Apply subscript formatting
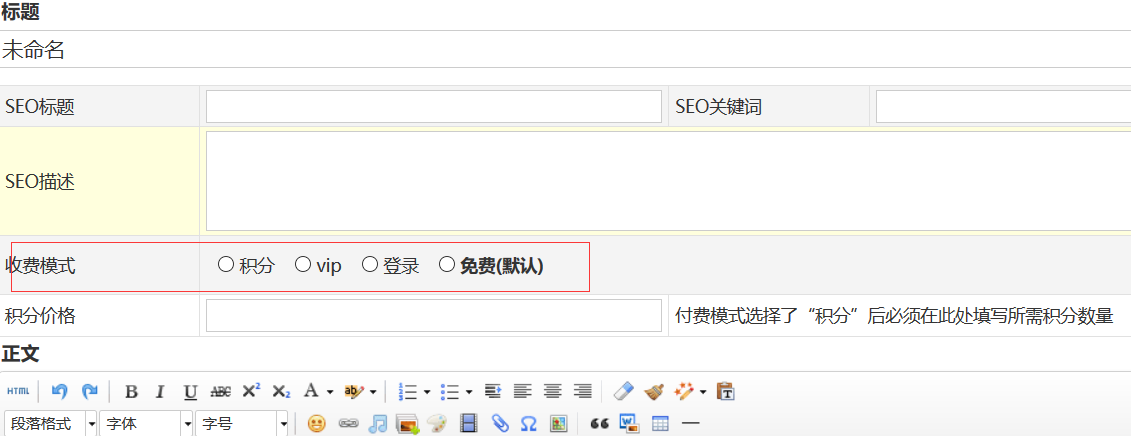 pyautogui.click(x=281, y=391)
